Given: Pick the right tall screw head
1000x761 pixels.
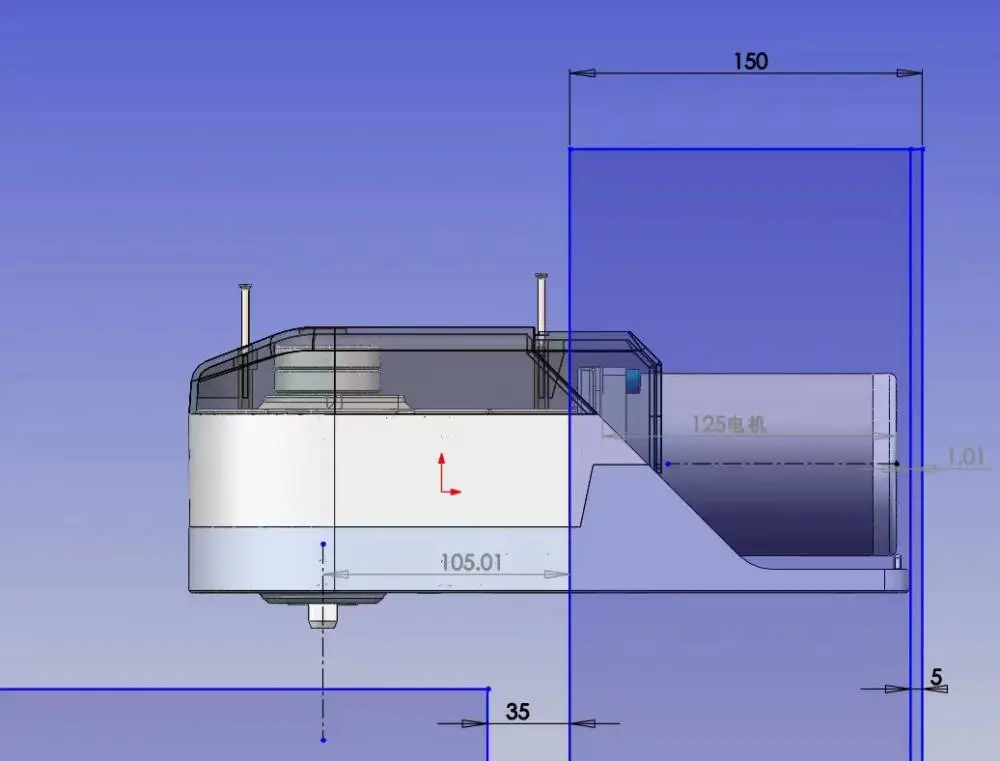Looking at the screenshot, I should [x=541, y=276].
